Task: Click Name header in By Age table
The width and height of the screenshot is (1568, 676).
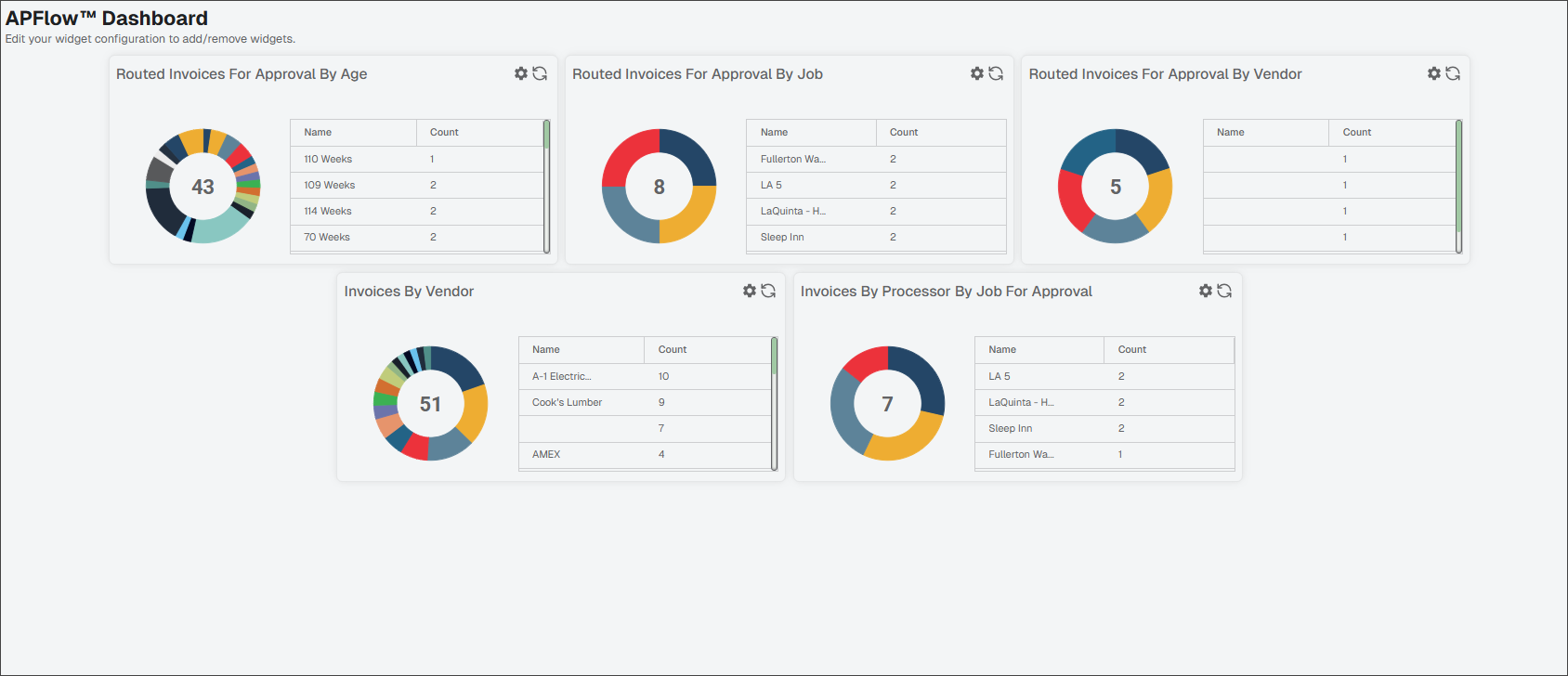Action: (353, 133)
